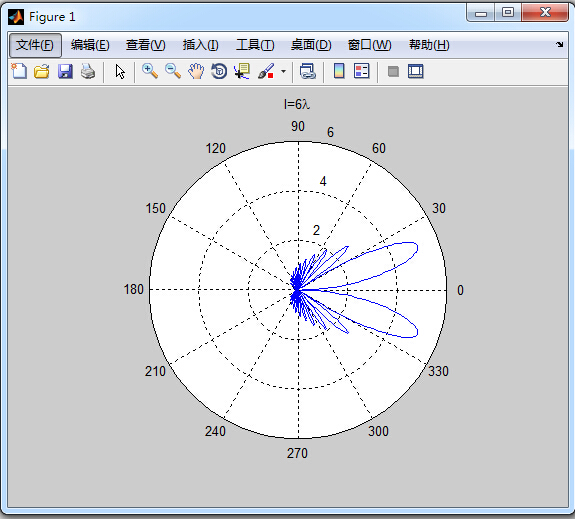Expand the Brush color dropdown arrow
The height and width of the screenshot is (519, 575).
283,71
